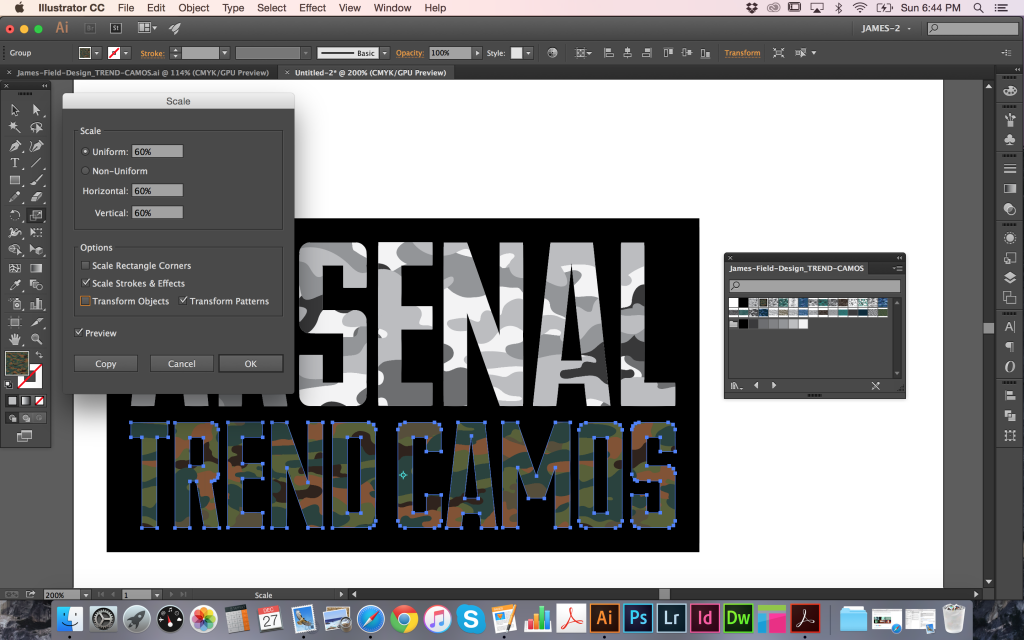1024x640 pixels.
Task: Switch to James-Field-Design_TREND-CAMOS.ai tab
Action: tap(143, 72)
